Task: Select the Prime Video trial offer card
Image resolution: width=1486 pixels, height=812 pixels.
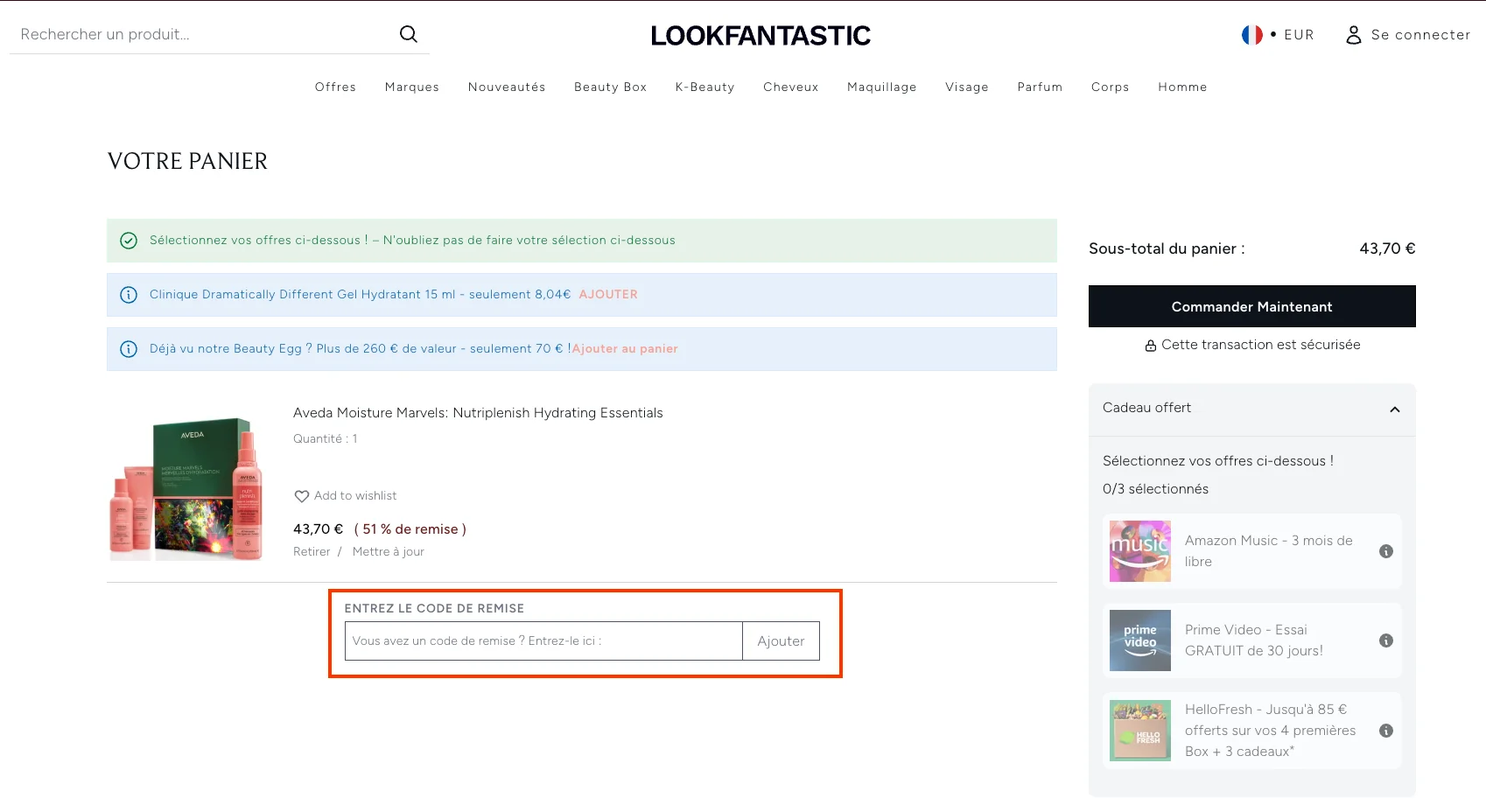Action: pyautogui.click(x=1251, y=640)
